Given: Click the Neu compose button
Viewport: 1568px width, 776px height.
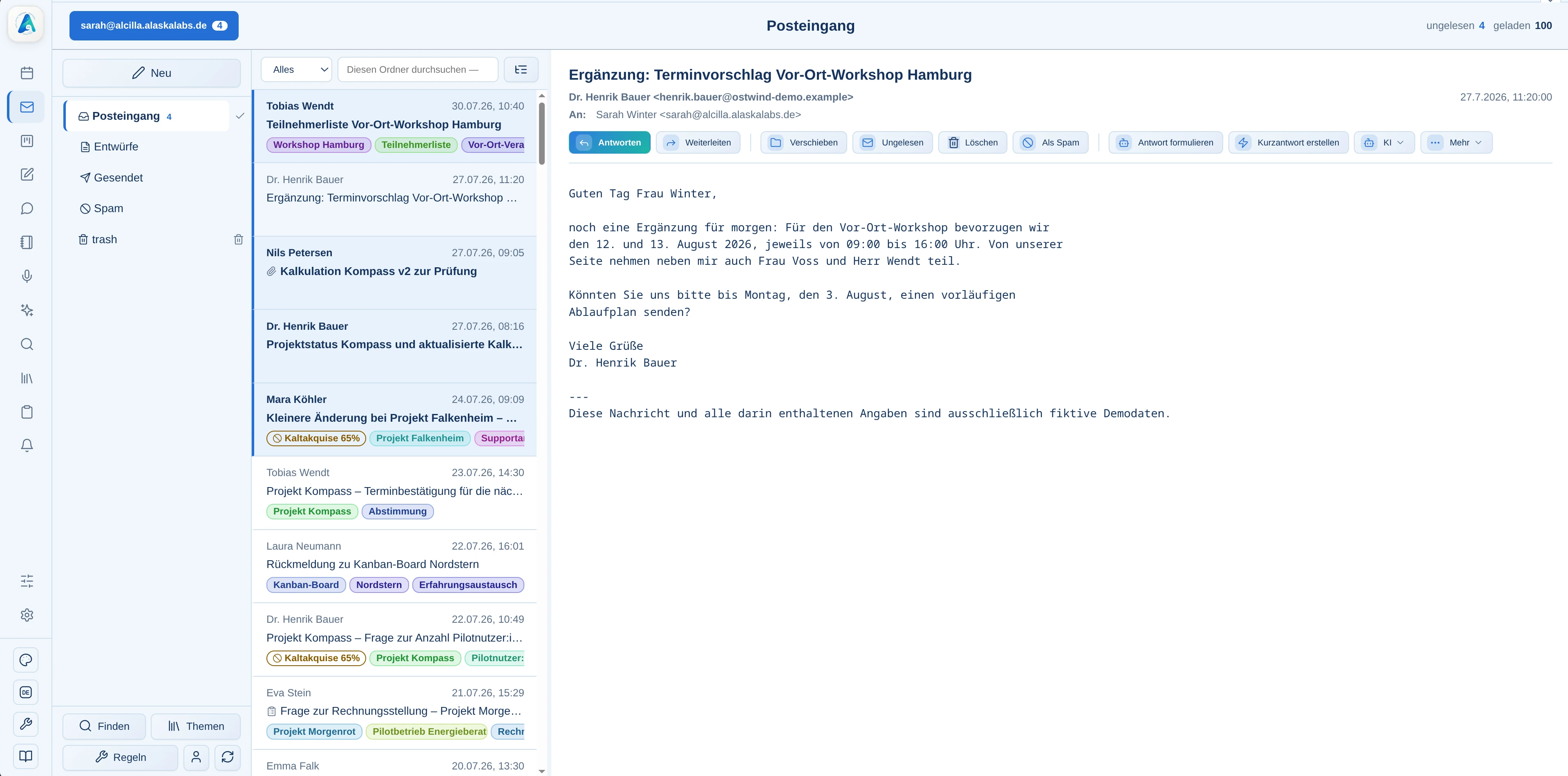Looking at the screenshot, I should tap(152, 73).
